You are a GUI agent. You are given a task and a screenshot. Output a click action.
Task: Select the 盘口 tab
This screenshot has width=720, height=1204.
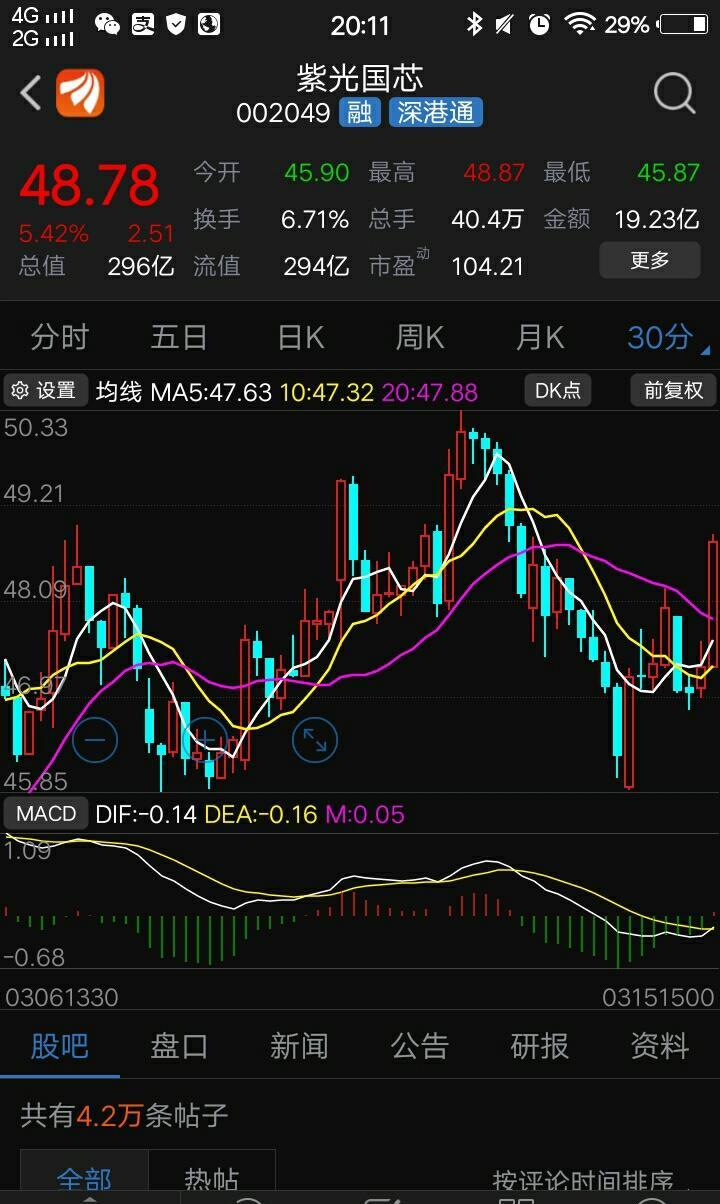[x=179, y=1046]
